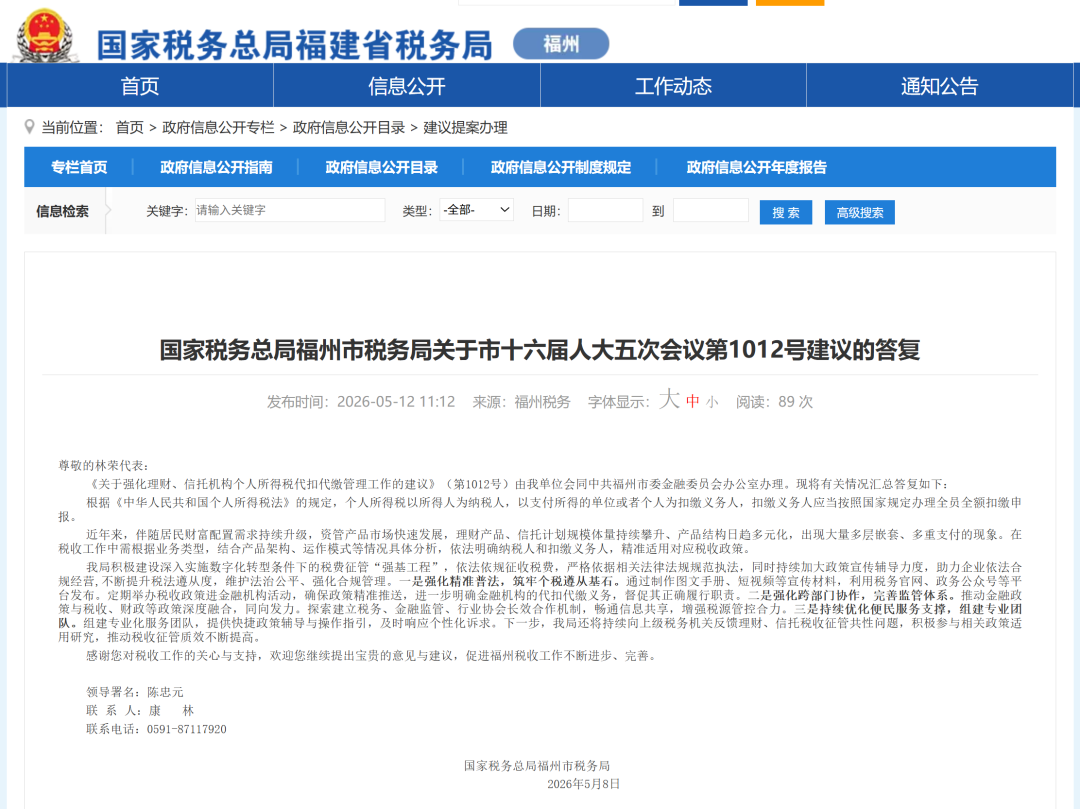
Task: Open the 福州 city selector badge
Action: [561, 44]
